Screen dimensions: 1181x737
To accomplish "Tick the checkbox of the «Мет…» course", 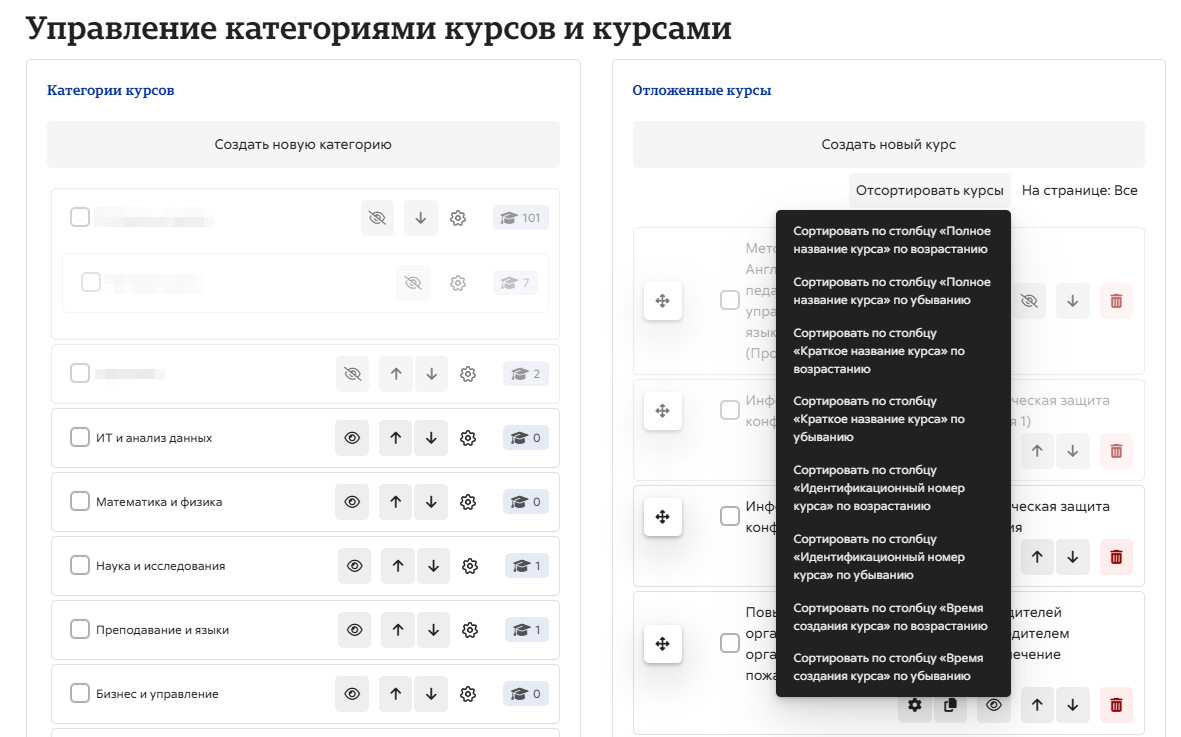I will pyautogui.click(x=730, y=300).
